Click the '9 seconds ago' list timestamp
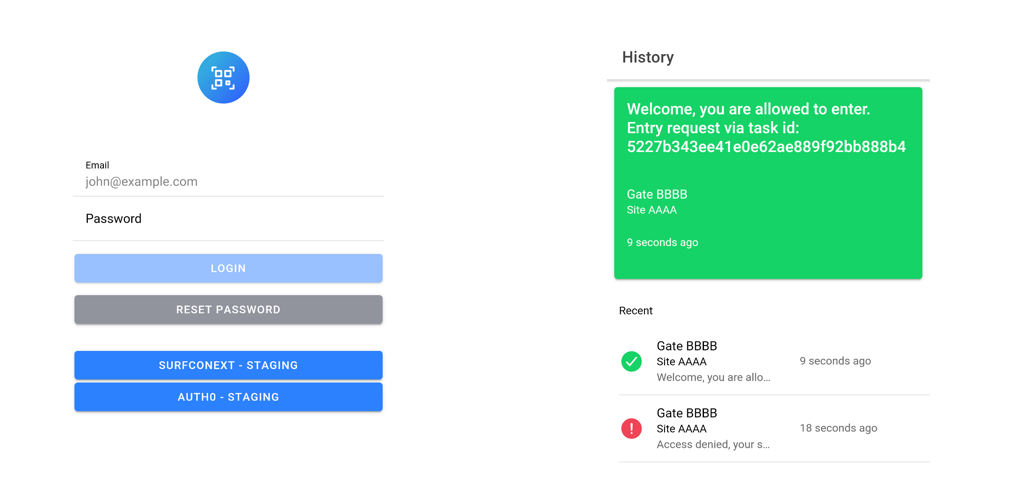Image resolution: width=1024 pixels, height=500 pixels. pyautogui.click(x=835, y=361)
